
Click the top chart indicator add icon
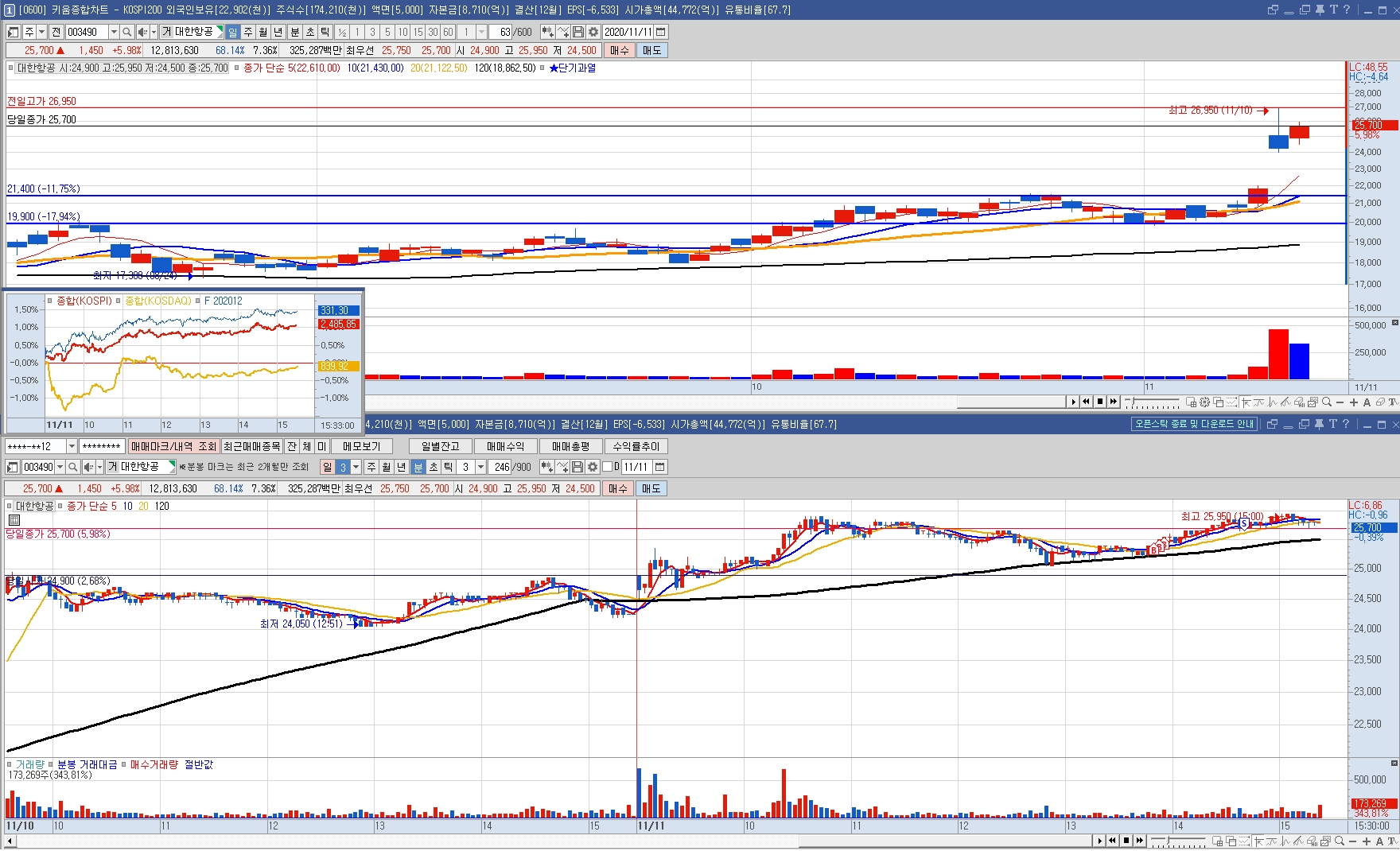point(563,32)
